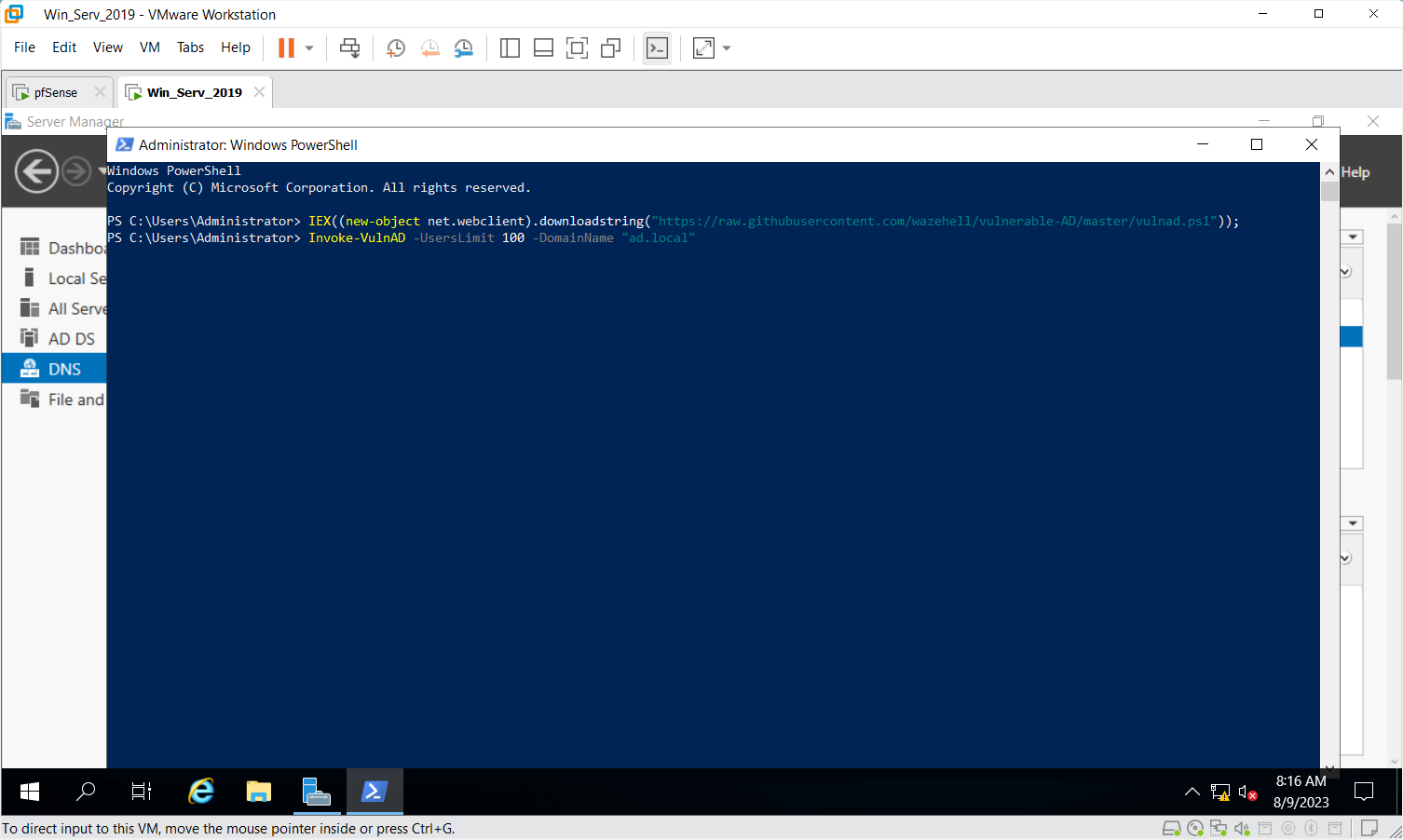Open the Windows notification center
The width and height of the screenshot is (1403, 840).
point(1364,792)
